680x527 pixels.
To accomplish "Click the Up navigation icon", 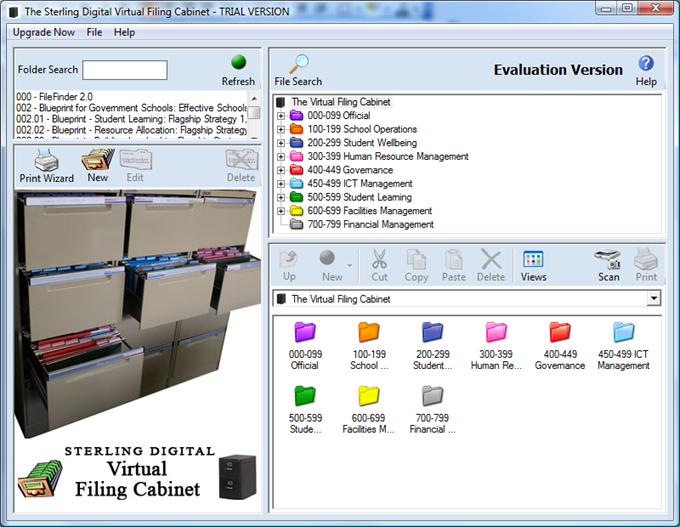I will pyautogui.click(x=289, y=259).
